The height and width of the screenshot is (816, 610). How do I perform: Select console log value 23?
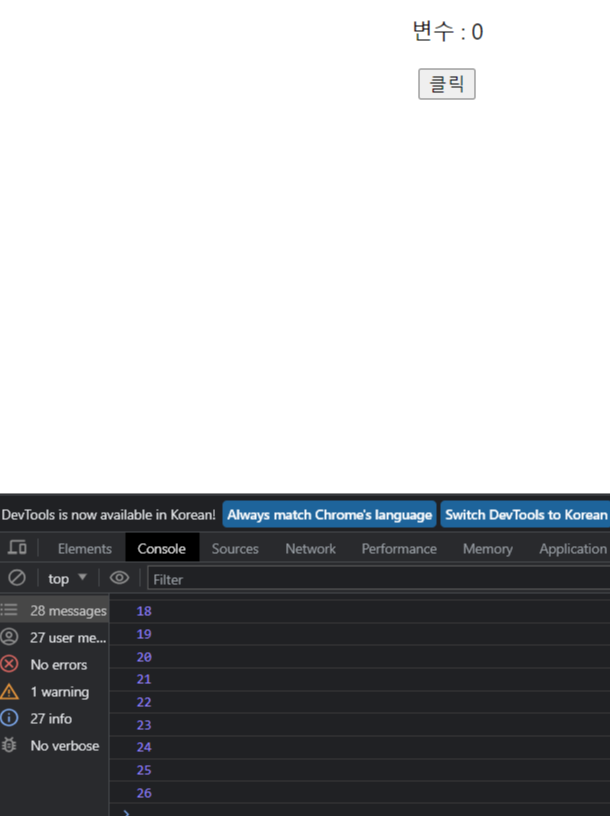[x=144, y=725]
